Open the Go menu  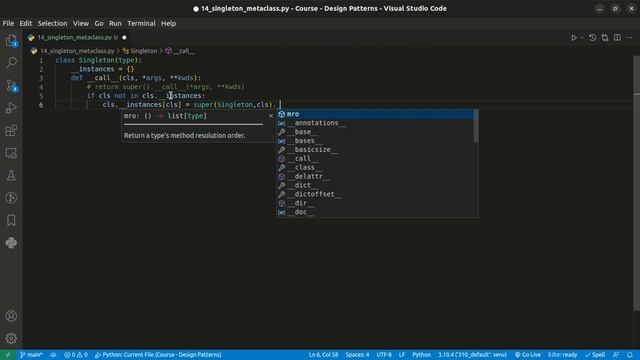coord(99,23)
